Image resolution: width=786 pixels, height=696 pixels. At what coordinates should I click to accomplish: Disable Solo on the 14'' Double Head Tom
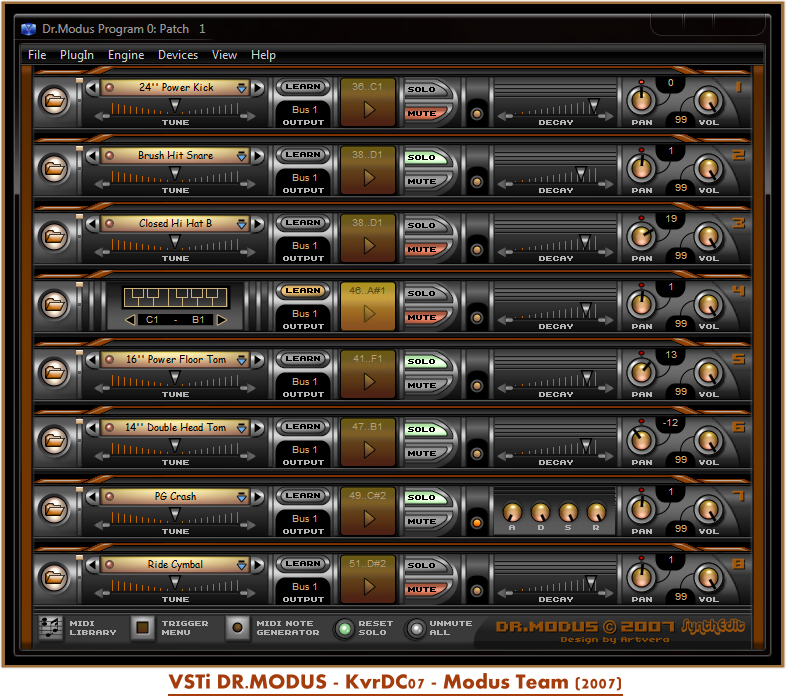pyautogui.click(x=422, y=429)
